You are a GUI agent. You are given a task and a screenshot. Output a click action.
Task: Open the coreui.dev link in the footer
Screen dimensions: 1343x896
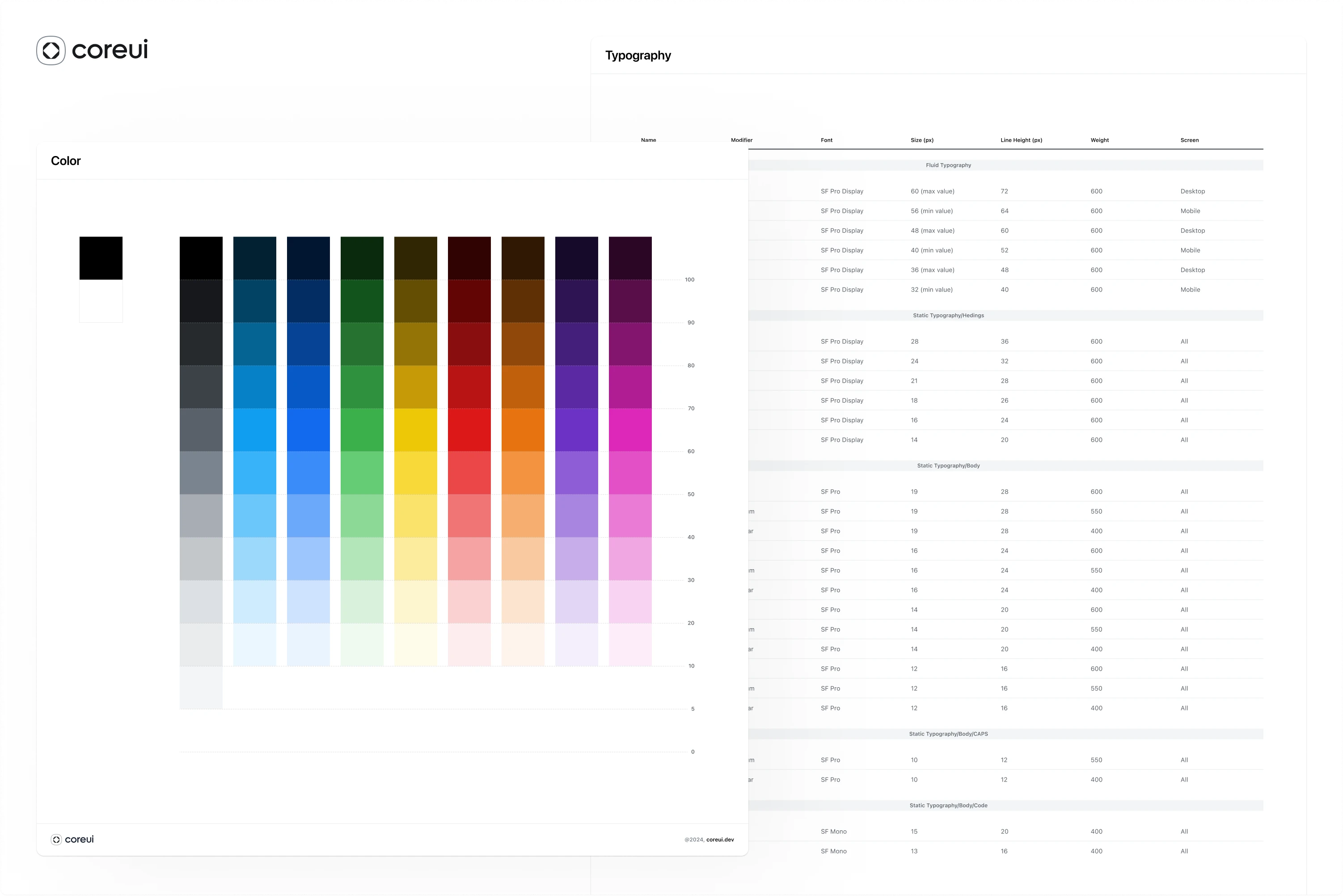pyautogui.click(x=720, y=839)
